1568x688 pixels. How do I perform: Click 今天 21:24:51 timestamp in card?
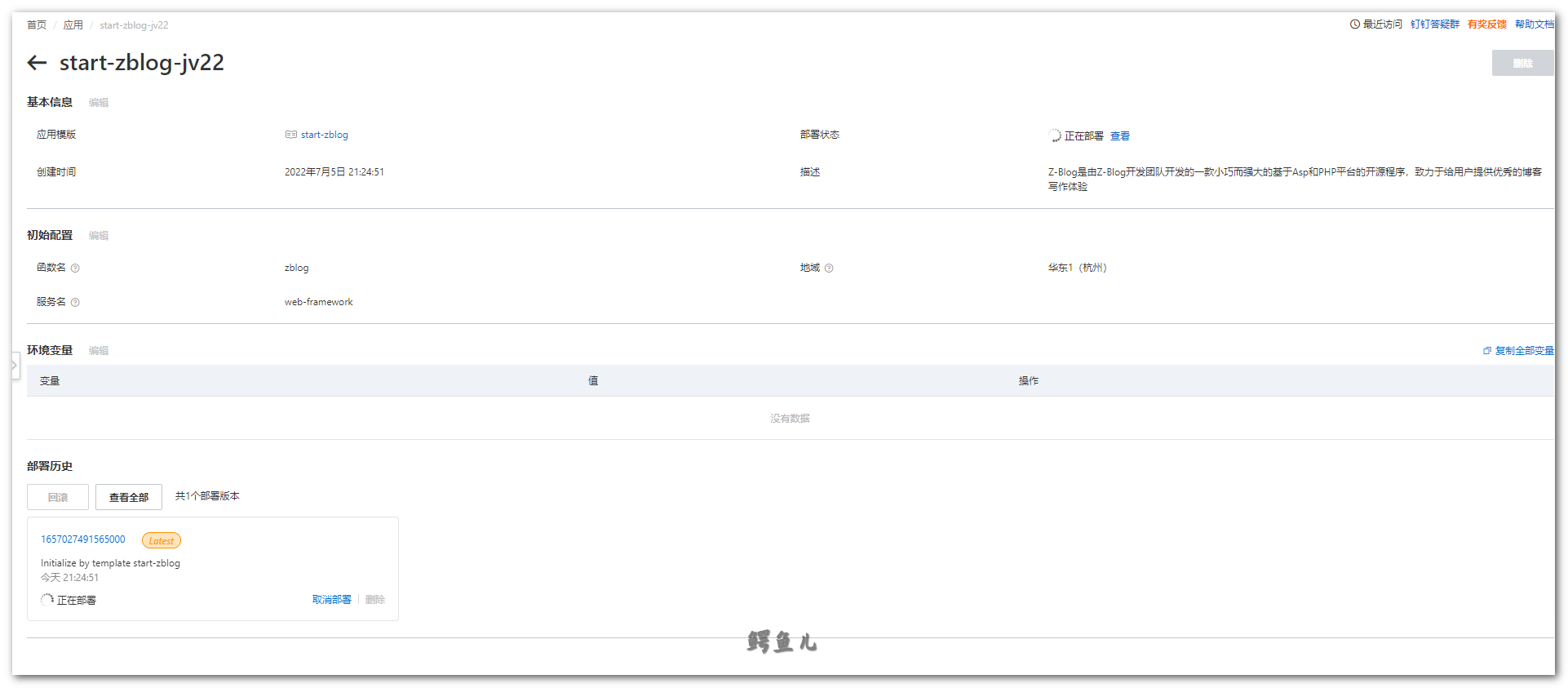point(70,578)
